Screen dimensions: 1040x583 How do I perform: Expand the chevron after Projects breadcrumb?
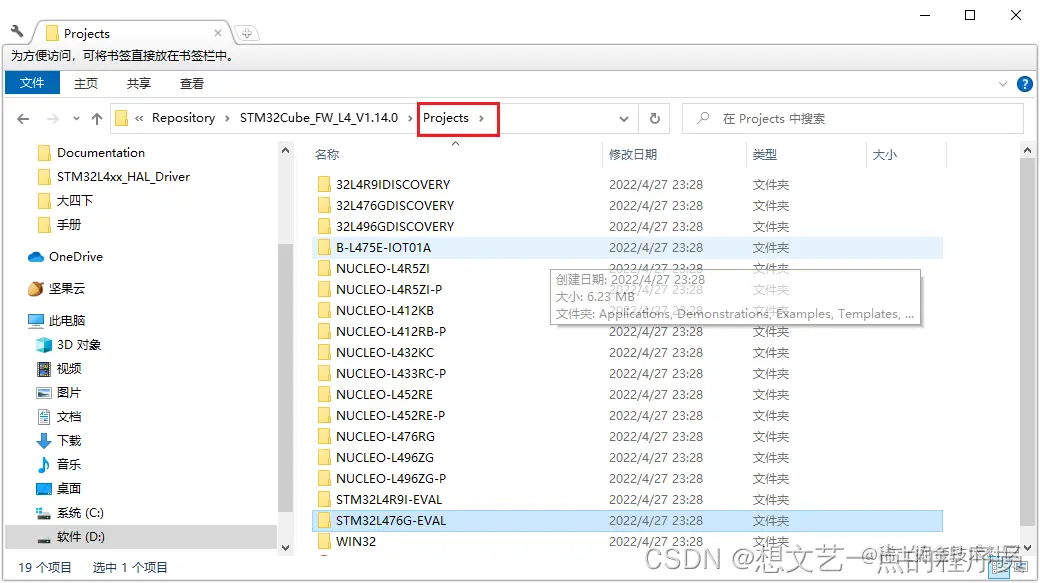(x=482, y=118)
